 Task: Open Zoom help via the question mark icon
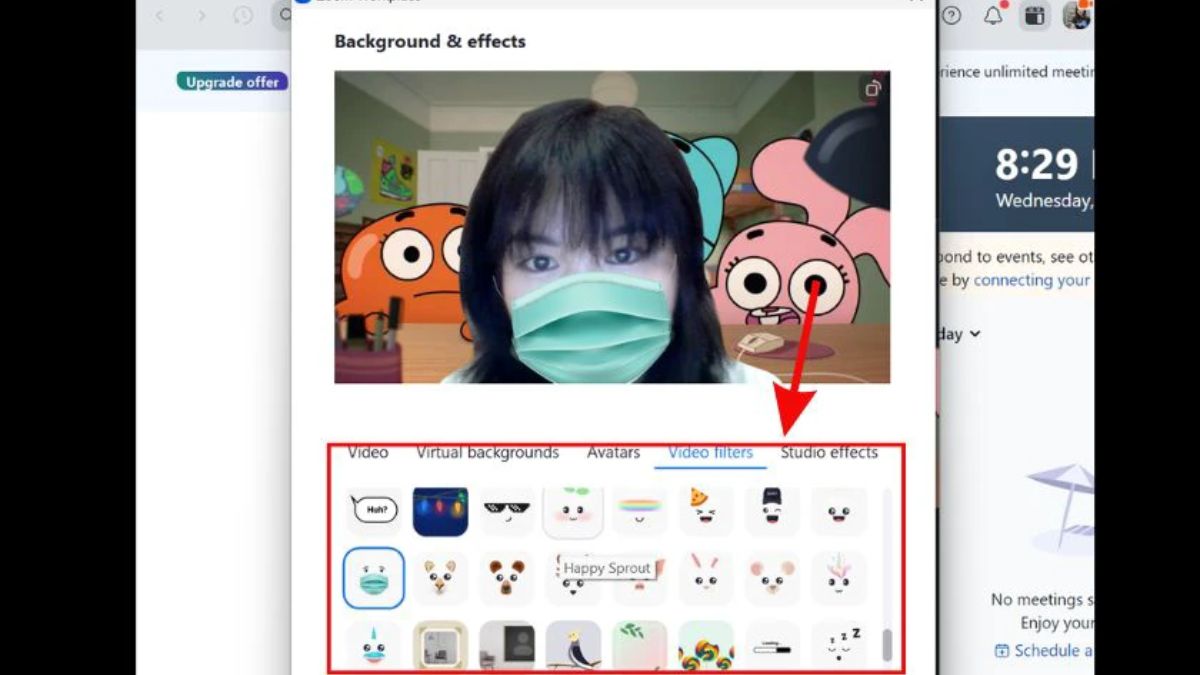point(950,17)
